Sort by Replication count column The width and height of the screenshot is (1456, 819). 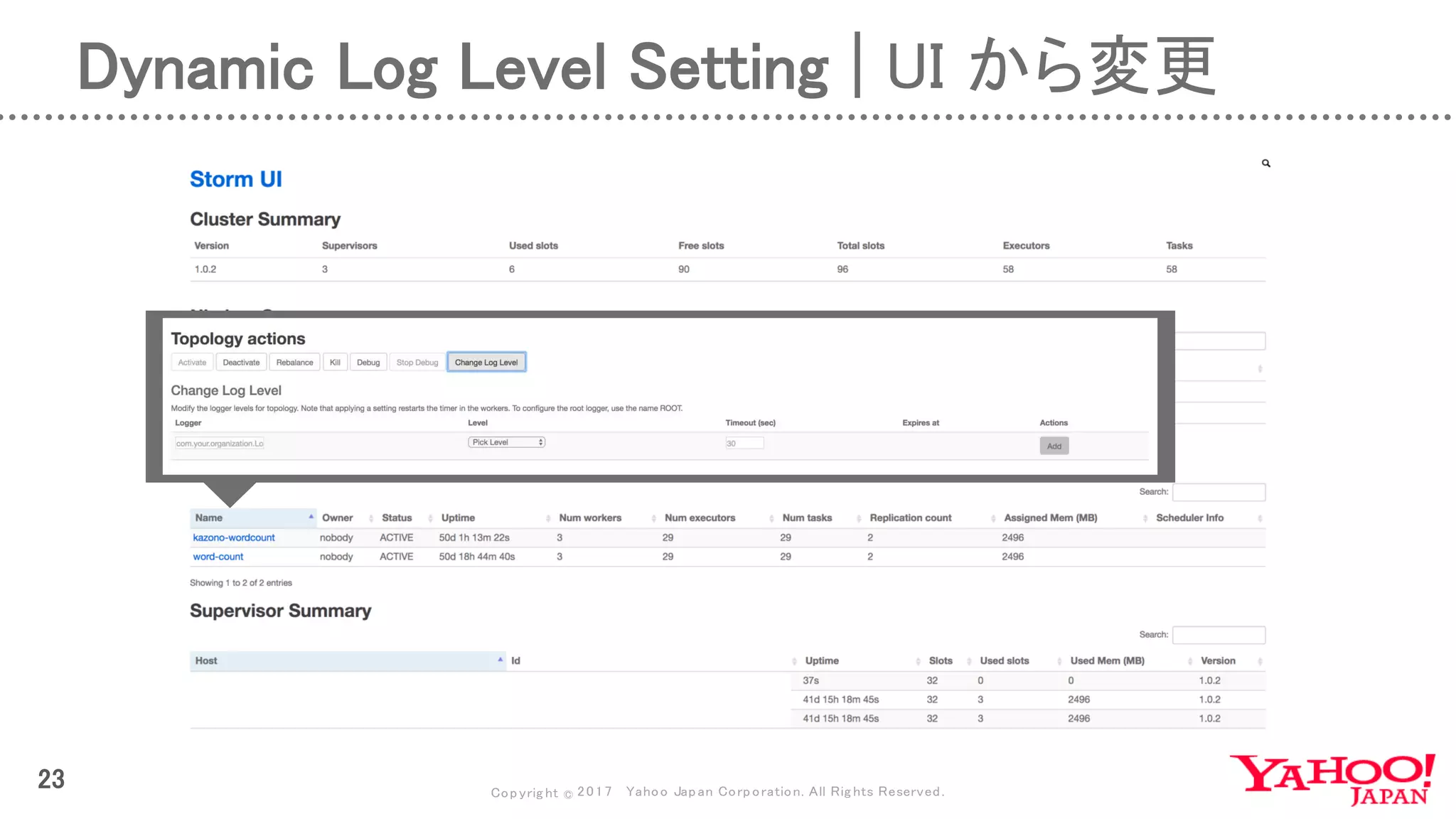[x=932, y=518]
